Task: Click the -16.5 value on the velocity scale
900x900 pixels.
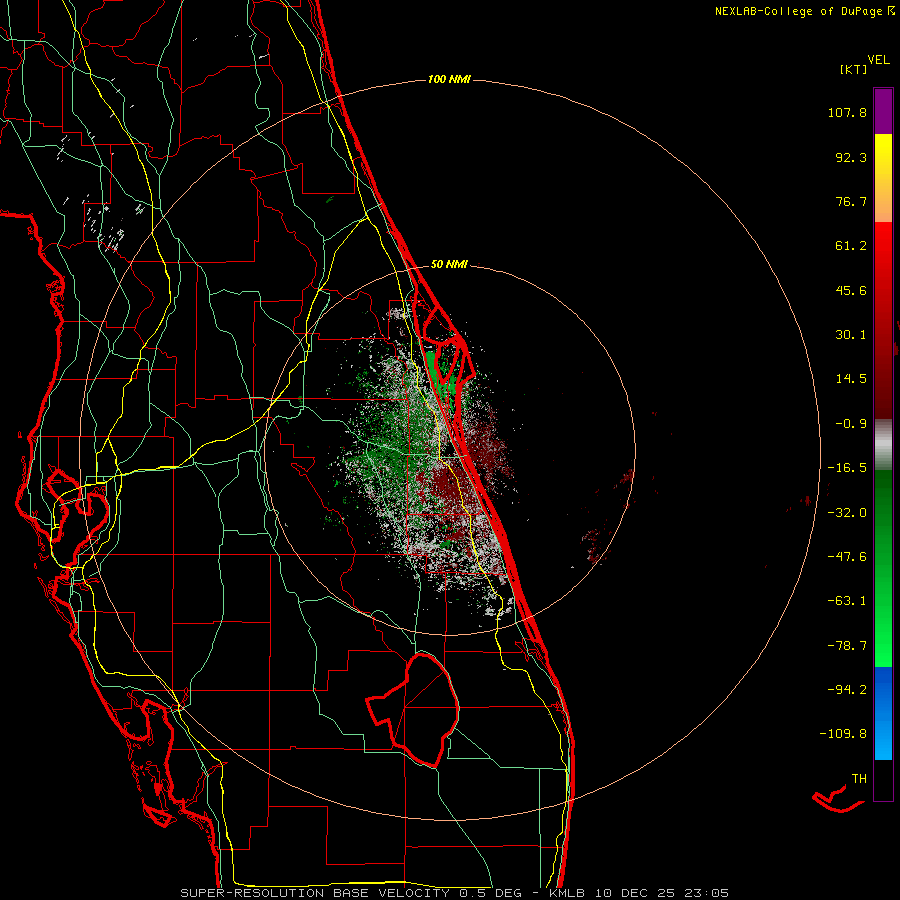Action: [x=847, y=468]
